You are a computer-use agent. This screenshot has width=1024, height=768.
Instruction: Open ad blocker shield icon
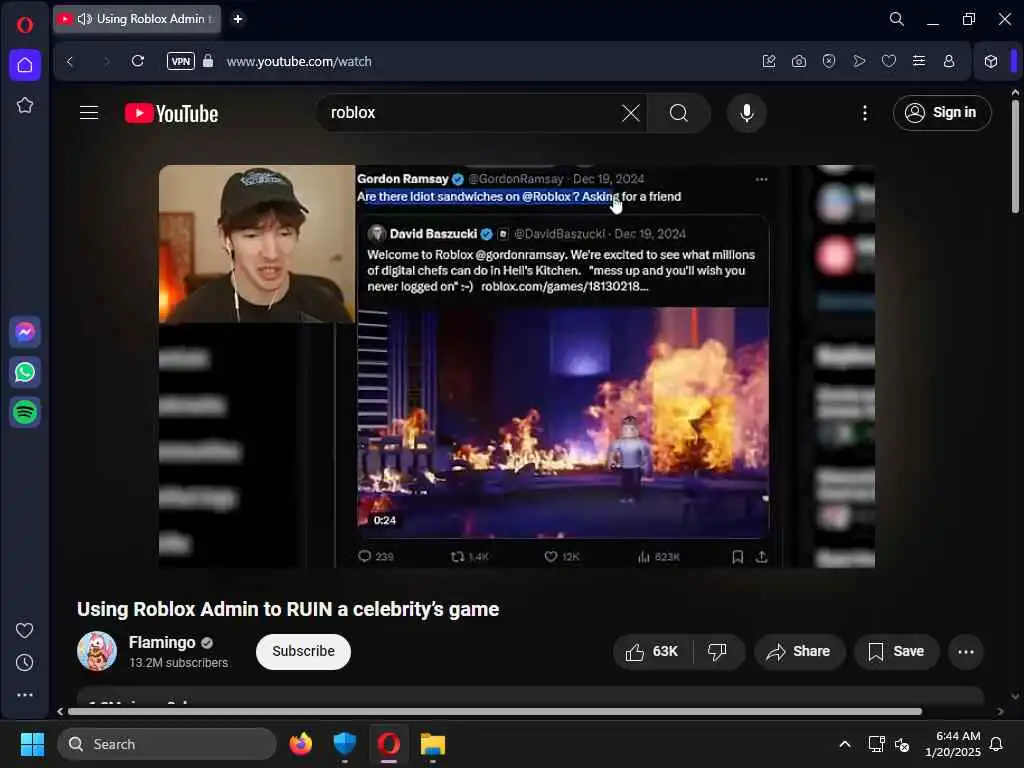click(x=829, y=61)
